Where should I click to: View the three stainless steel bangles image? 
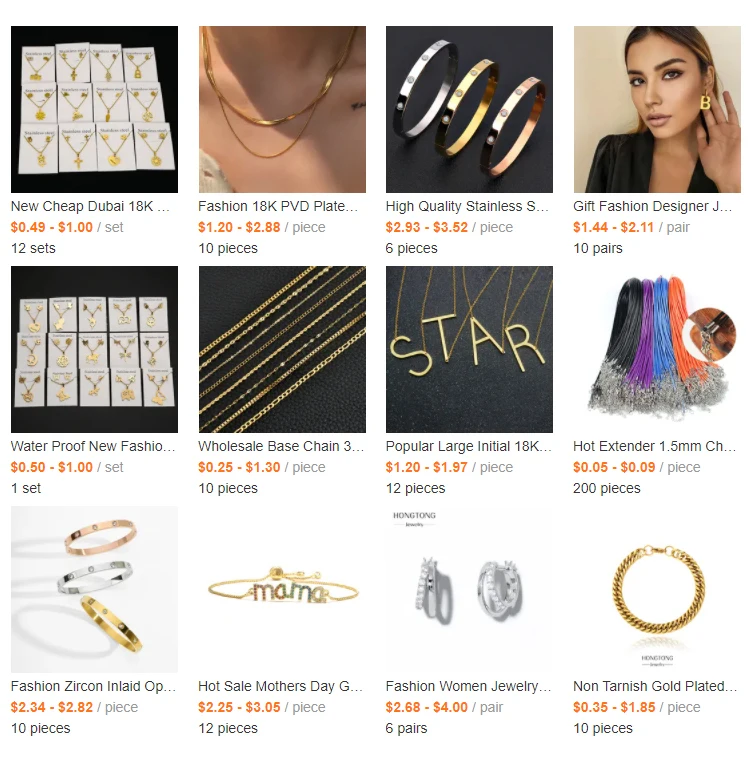(x=470, y=109)
